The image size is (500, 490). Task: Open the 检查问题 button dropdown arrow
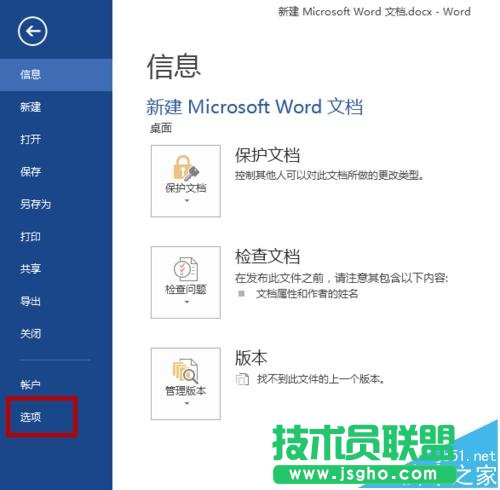click(x=187, y=302)
